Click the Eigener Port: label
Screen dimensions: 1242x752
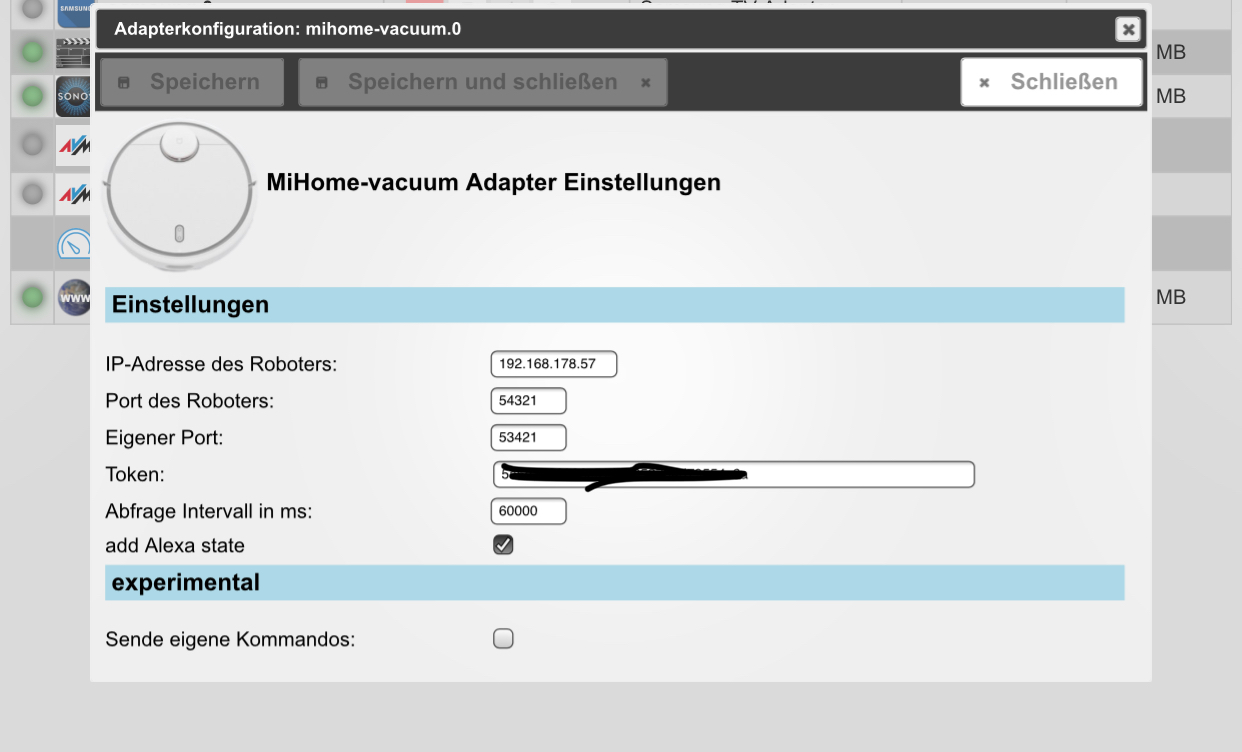click(x=165, y=438)
